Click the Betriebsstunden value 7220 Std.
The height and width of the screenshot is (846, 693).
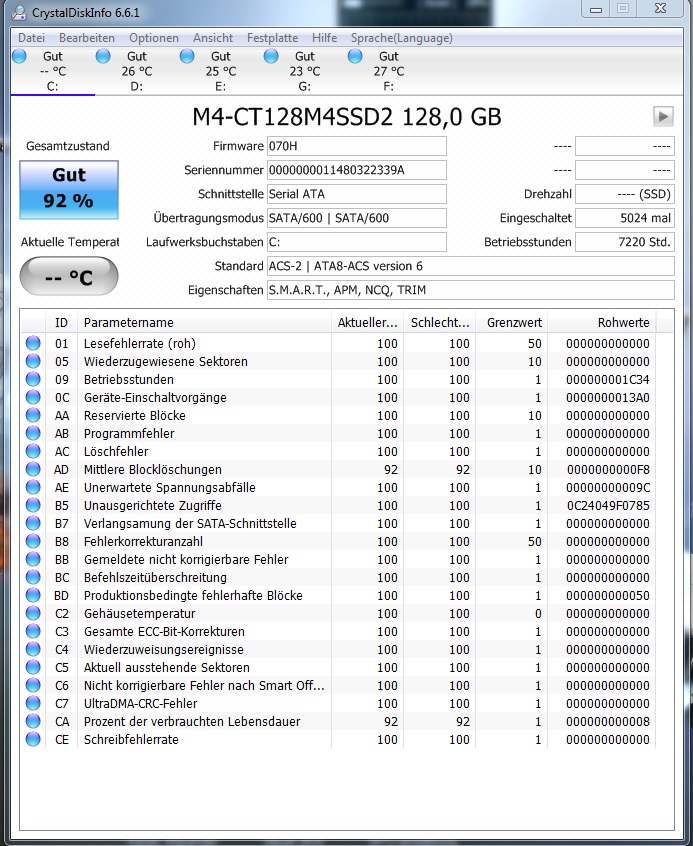(x=625, y=242)
